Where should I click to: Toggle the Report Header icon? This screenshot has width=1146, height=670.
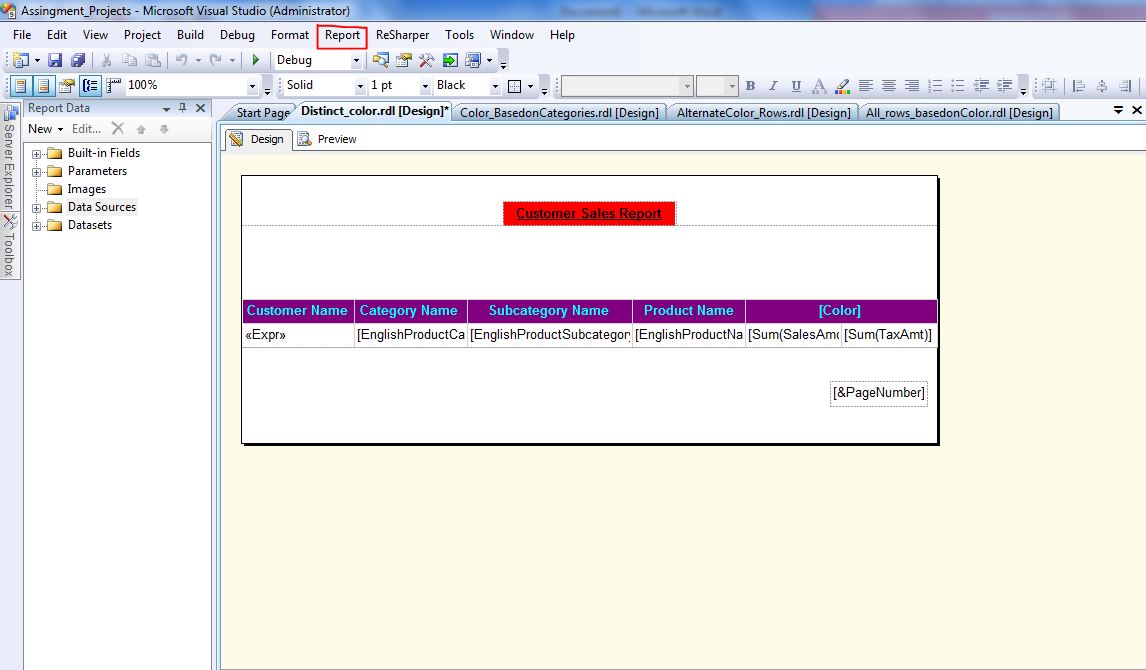pos(20,86)
